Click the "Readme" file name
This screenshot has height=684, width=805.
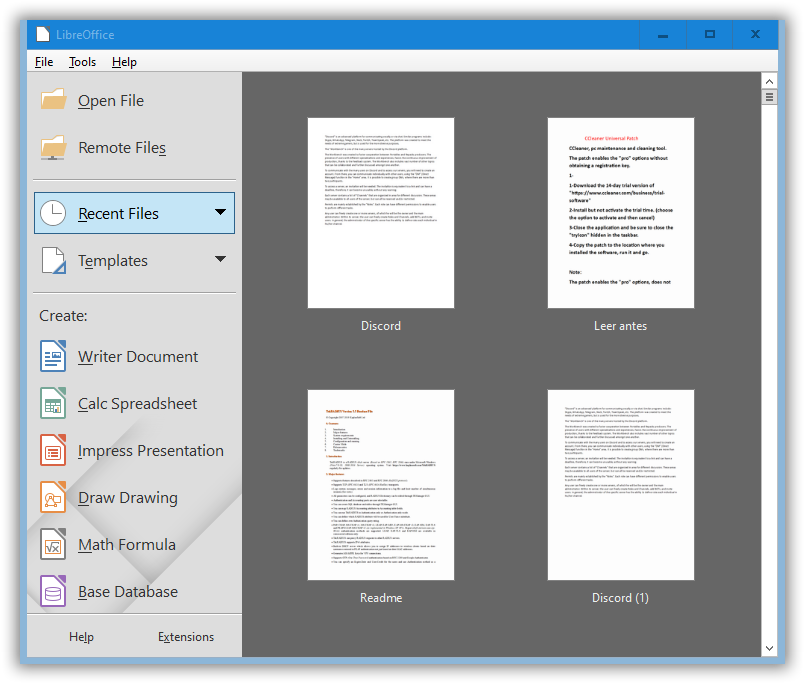381,598
